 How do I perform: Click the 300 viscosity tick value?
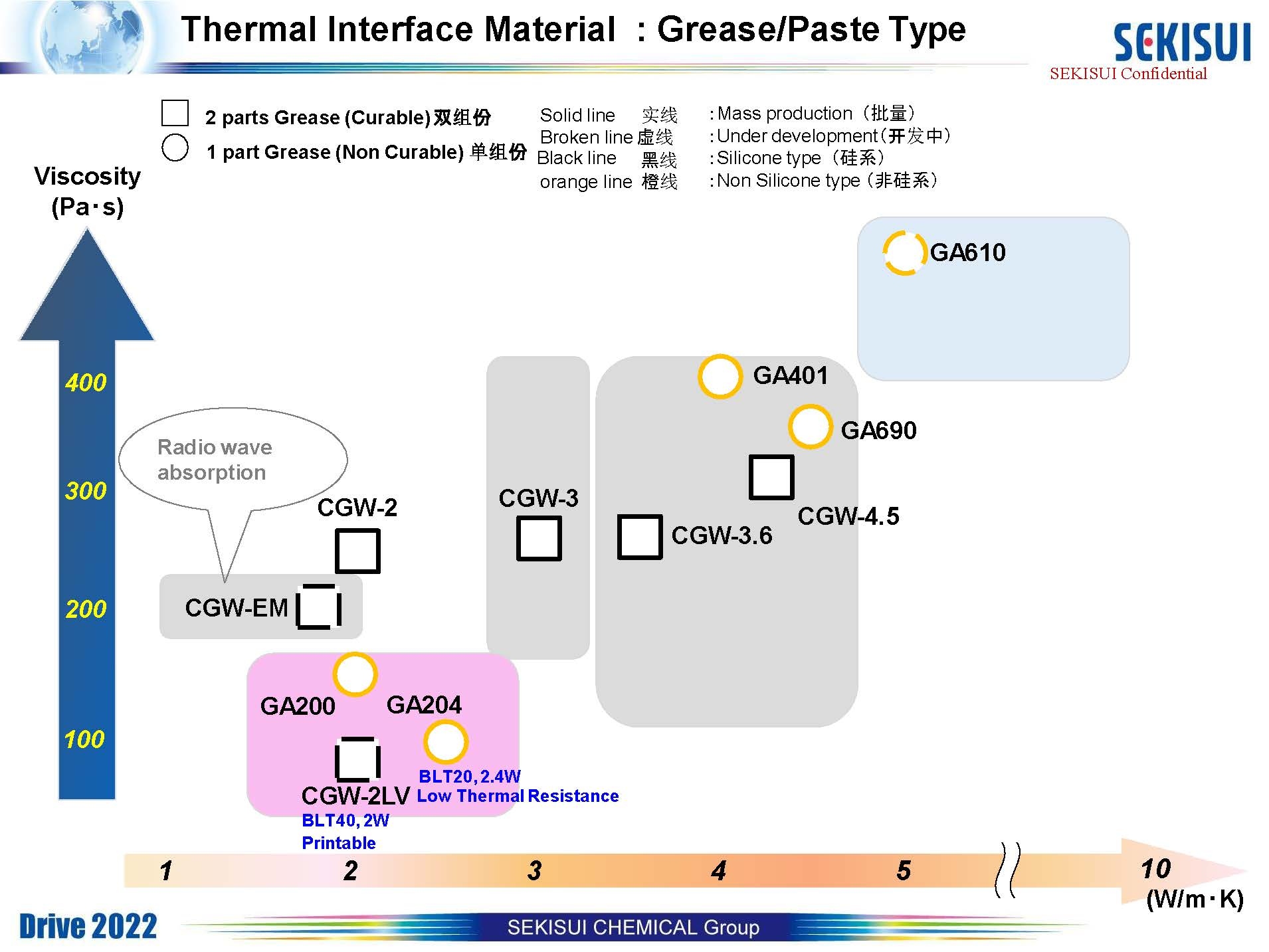(86, 491)
